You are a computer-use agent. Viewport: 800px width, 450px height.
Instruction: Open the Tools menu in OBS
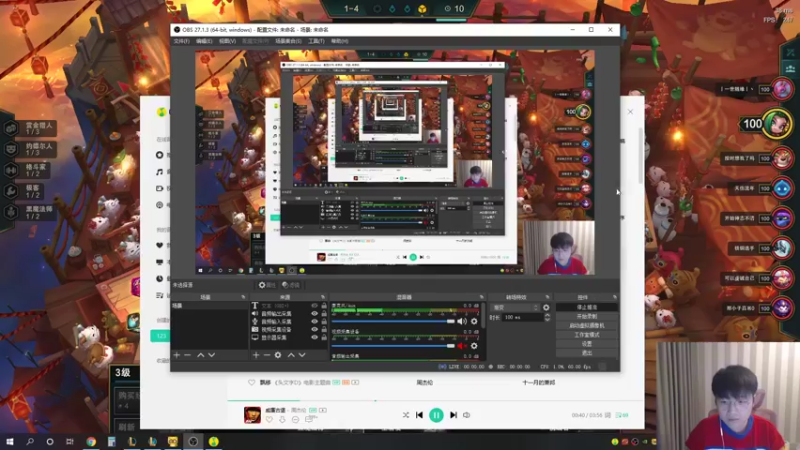click(316, 41)
